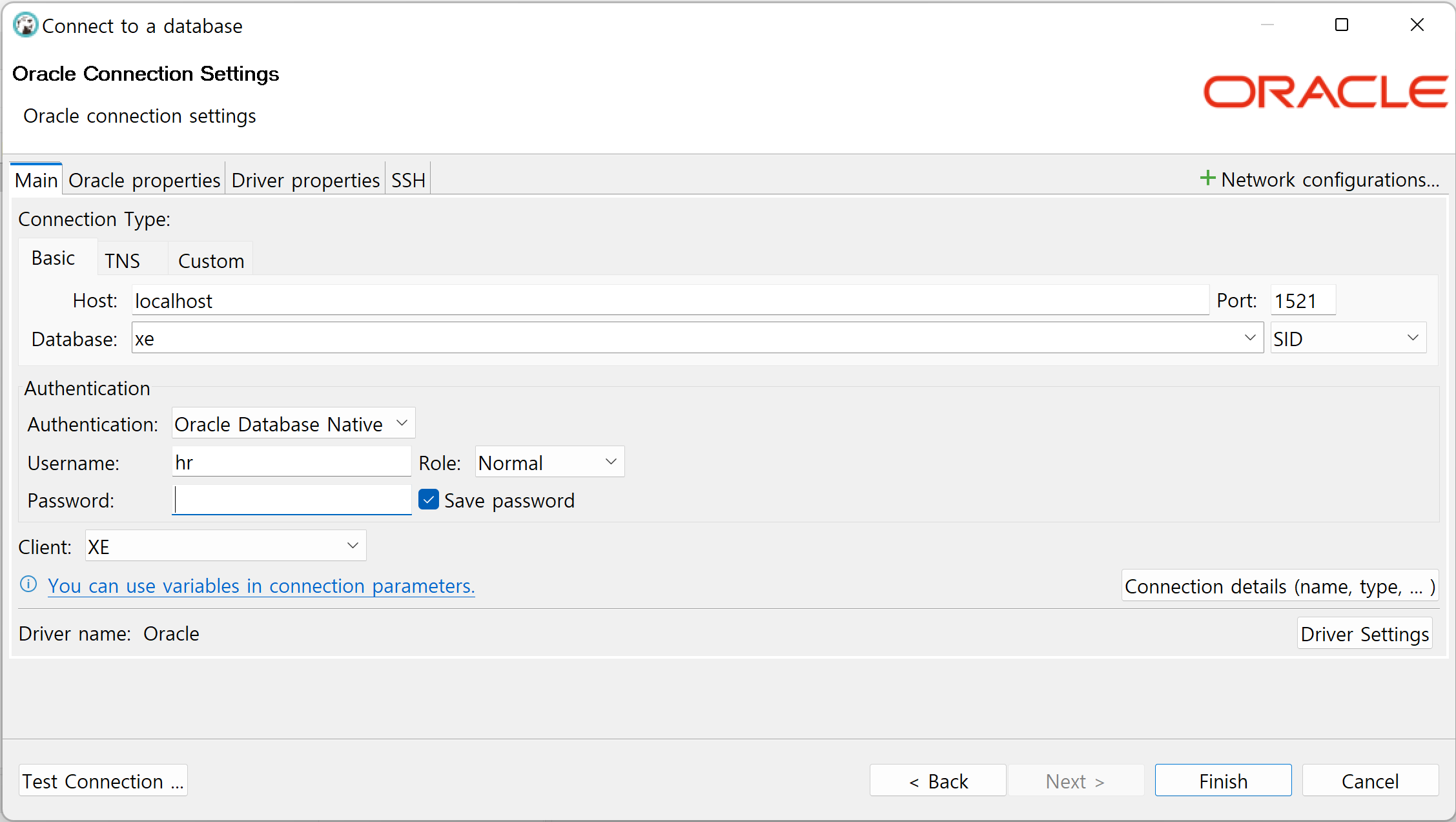
Task: Open the variables in connection parameters link
Action: point(261,586)
